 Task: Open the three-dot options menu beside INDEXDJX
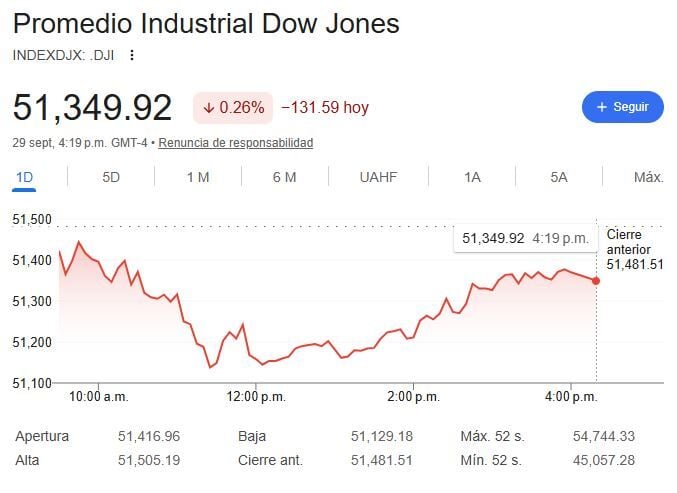pyautogui.click(x=132, y=55)
